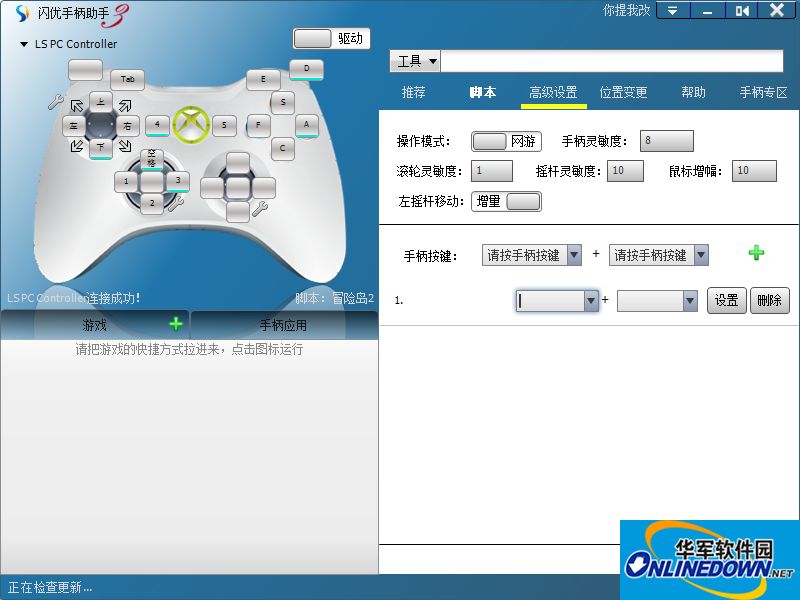Click the Tab key mapping on the controller
This screenshot has width=800, height=600.
[127, 78]
